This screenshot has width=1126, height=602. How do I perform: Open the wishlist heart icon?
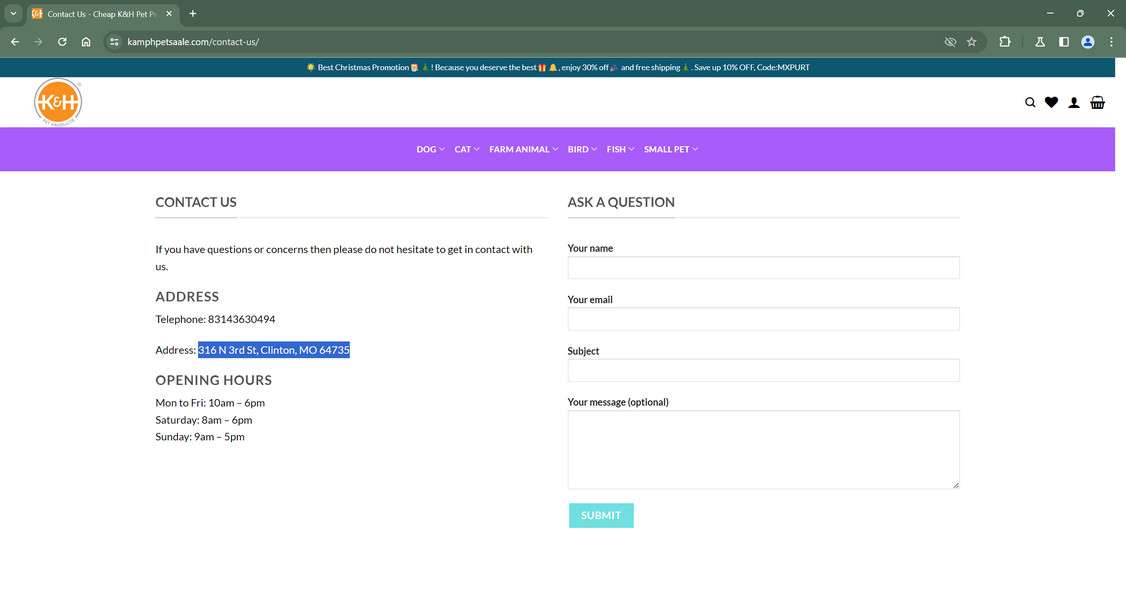[1052, 102]
